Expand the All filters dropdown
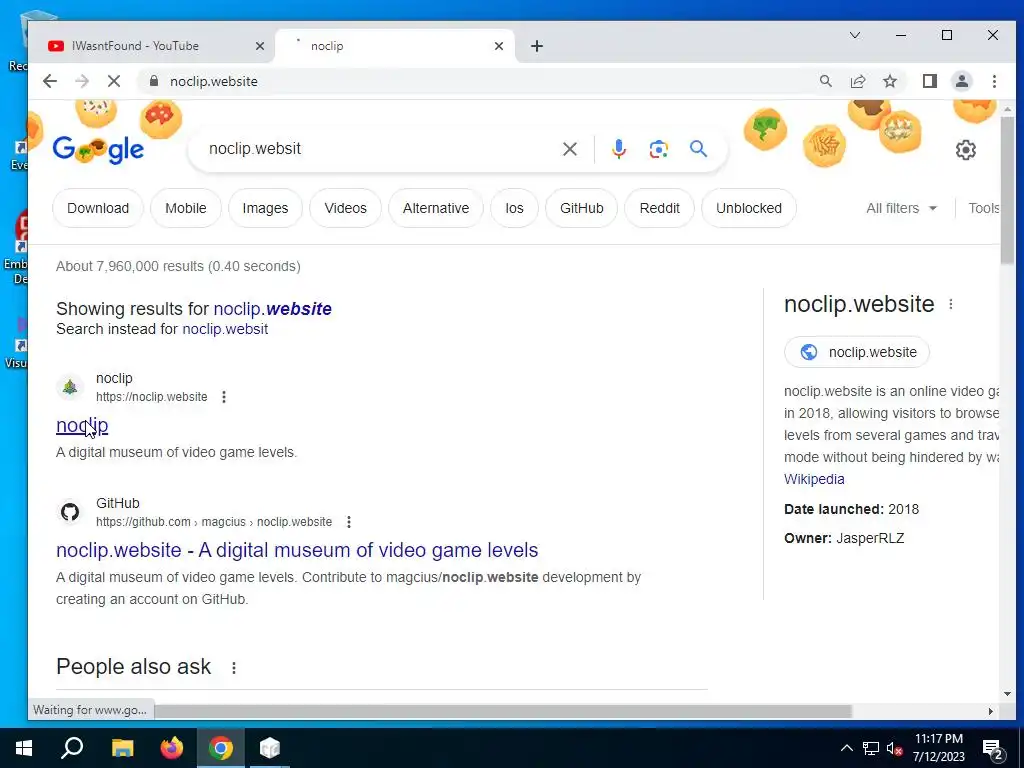 click(x=901, y=208)
